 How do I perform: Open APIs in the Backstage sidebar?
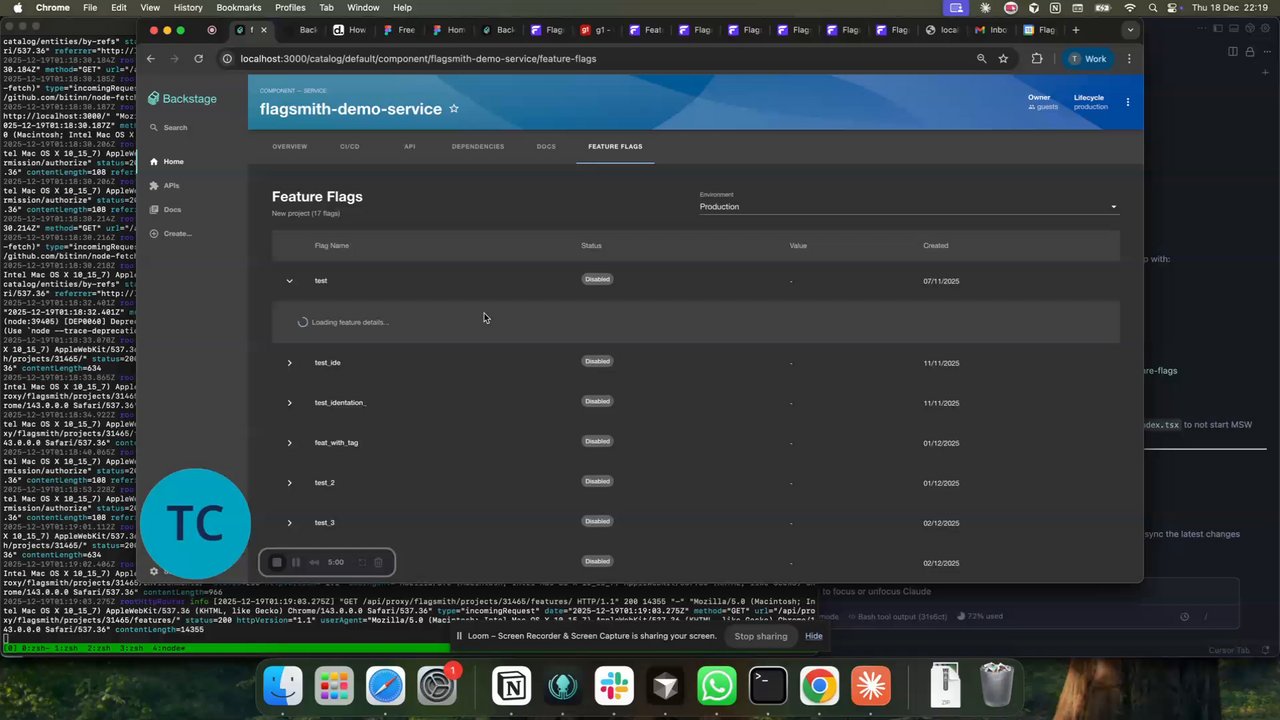click(x=165, y=185)
